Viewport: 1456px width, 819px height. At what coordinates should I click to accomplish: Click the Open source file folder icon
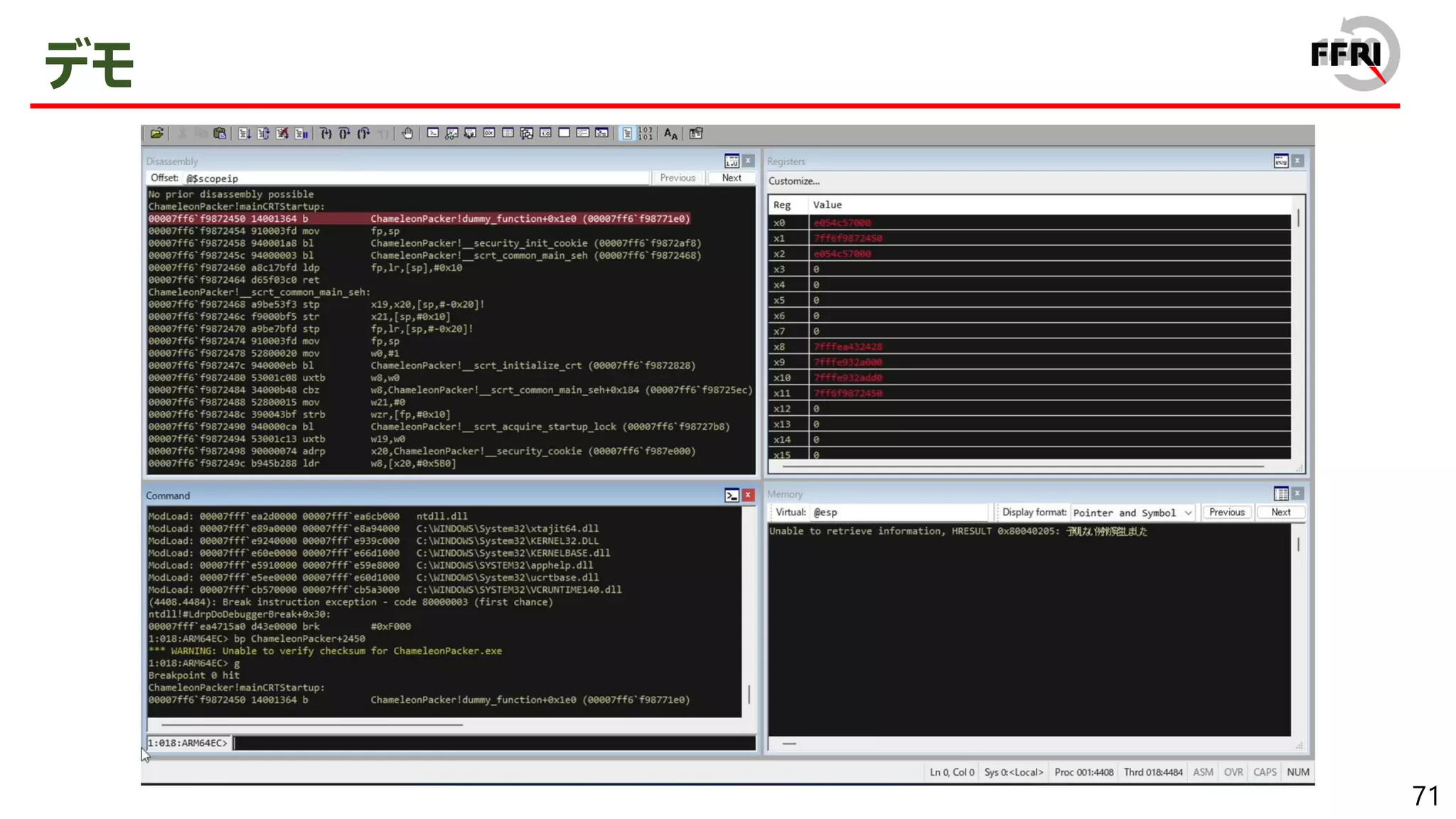coord(156,134)
